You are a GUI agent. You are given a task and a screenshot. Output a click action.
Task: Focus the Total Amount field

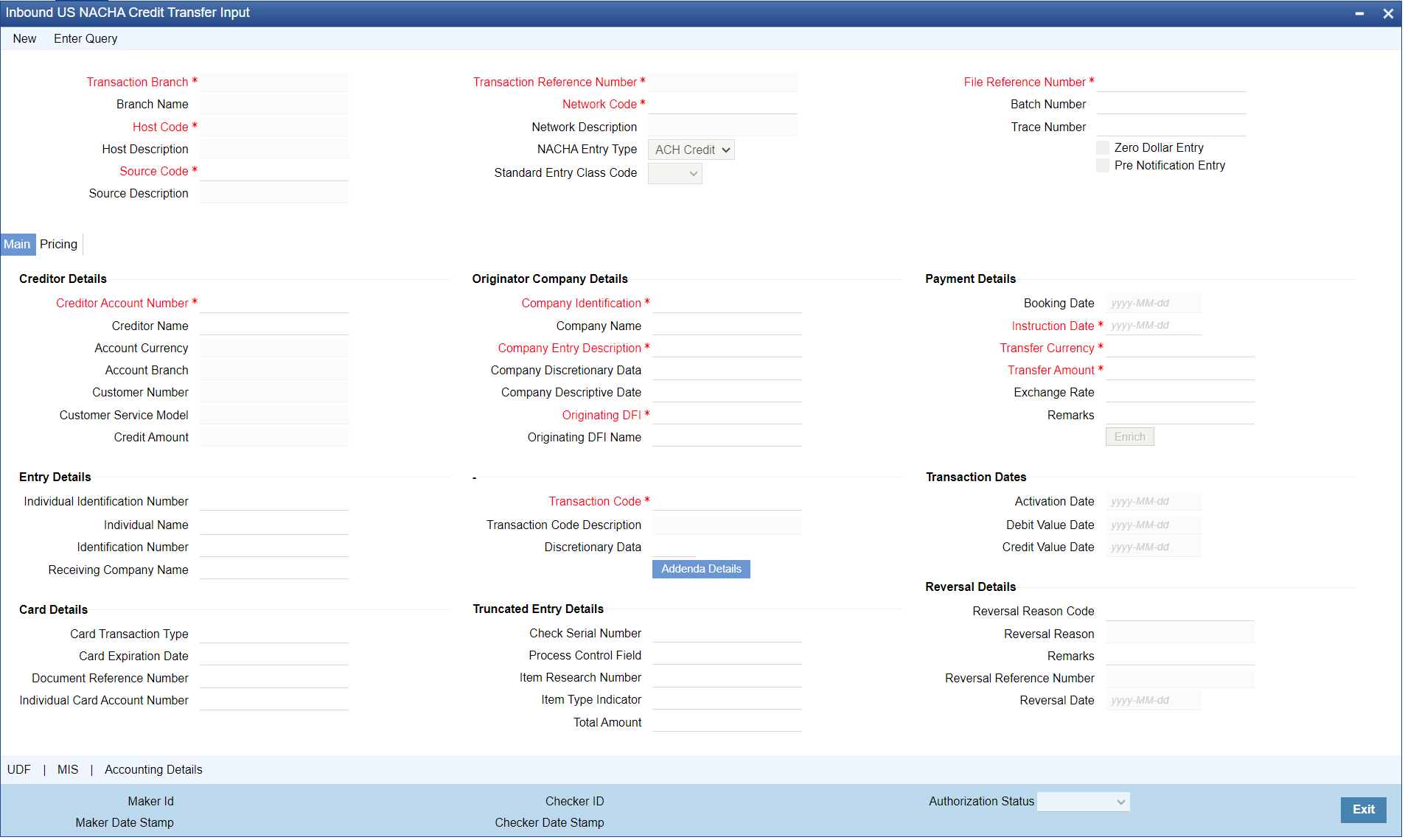click(x=728, y=723)
